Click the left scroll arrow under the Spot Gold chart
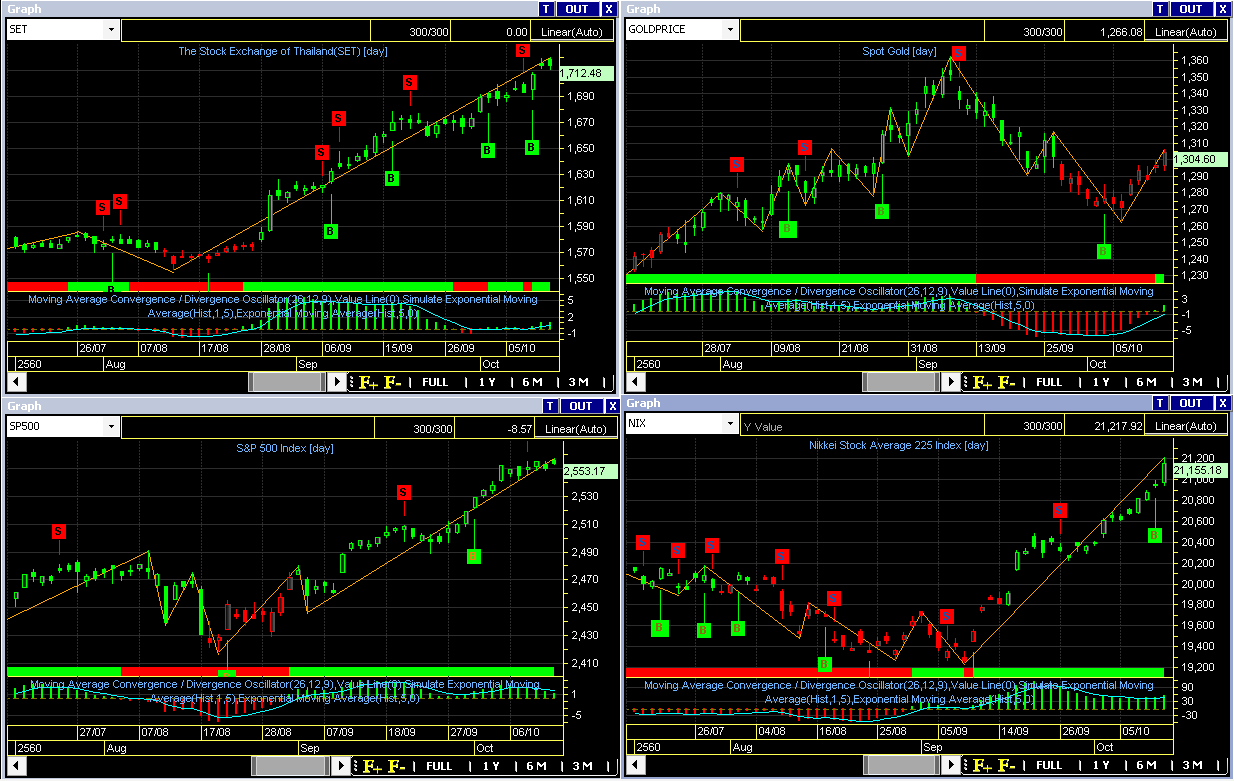Screen dimensions: 1234x781 coord(633,382)
